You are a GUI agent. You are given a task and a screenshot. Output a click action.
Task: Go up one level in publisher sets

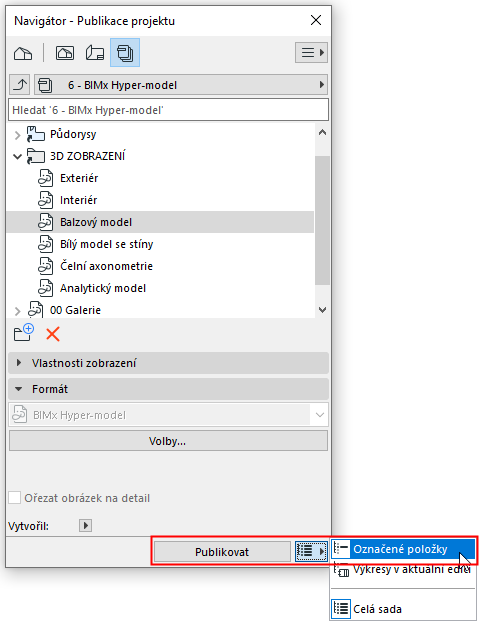[20, 85]
